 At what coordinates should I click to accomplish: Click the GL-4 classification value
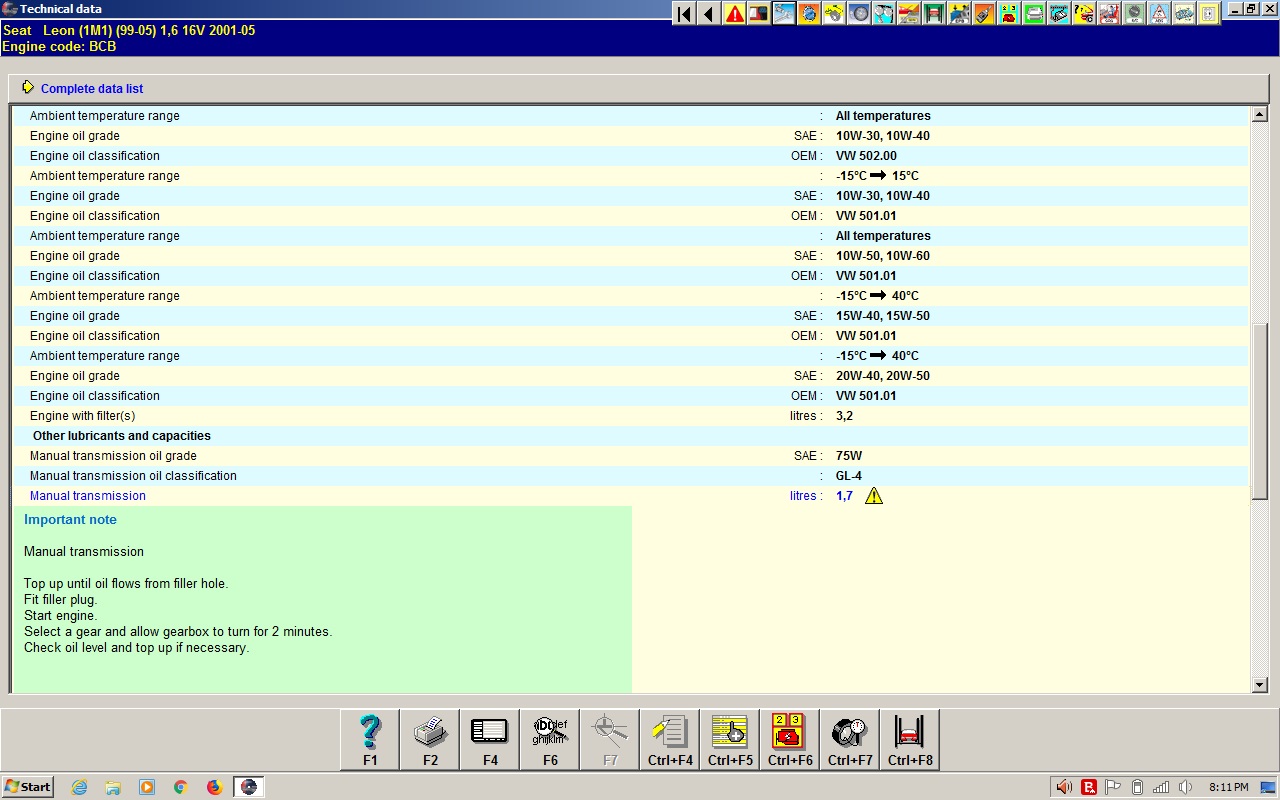tap(850, 476)
